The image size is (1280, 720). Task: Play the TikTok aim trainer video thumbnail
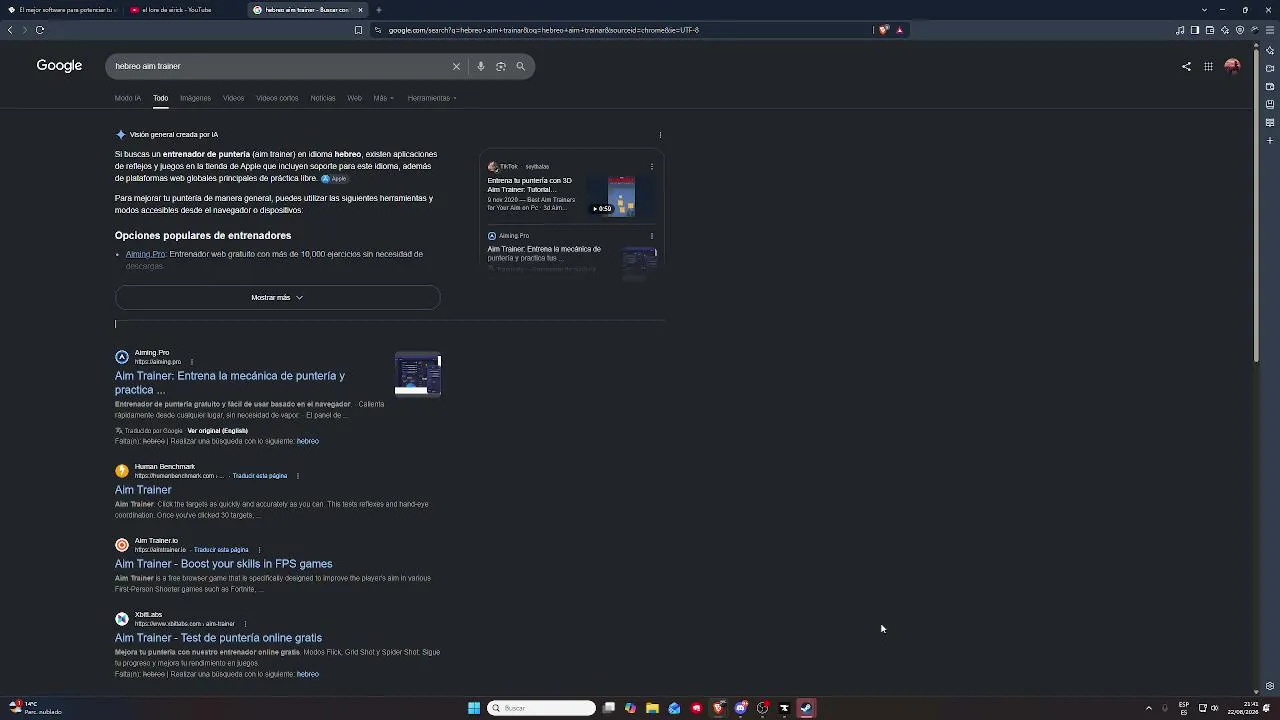(x=621, y=196)
